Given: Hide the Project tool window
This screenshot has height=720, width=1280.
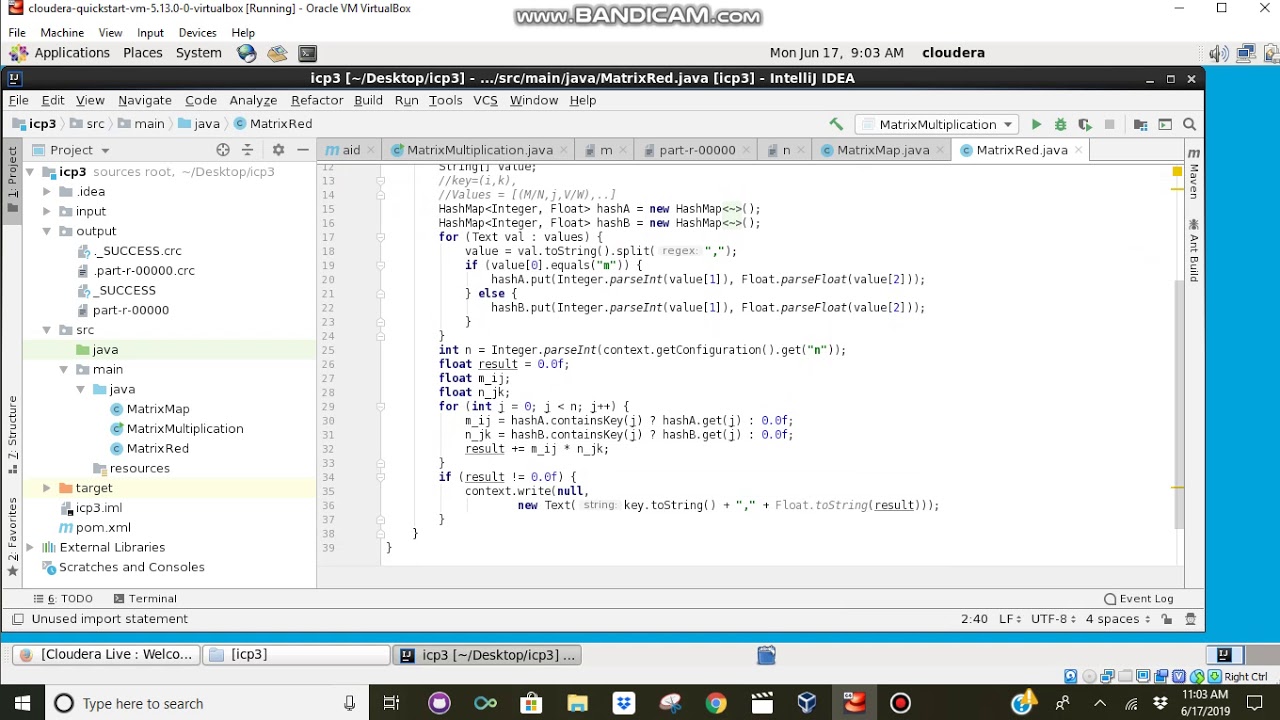Looking at the screenshot, I should coord(303,150).
